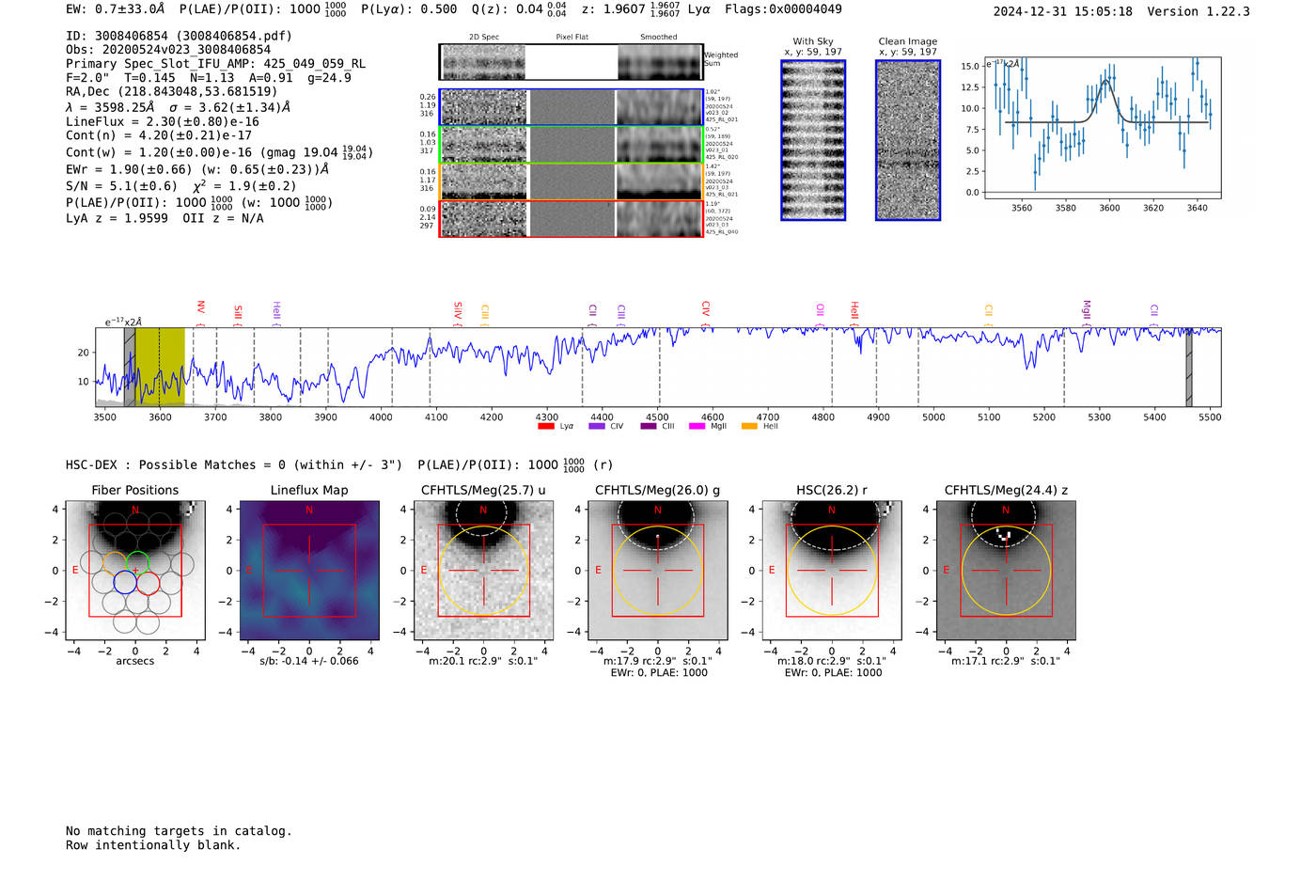Click the EW: 0.7±33.0Å header value
Image resolution: width=1316 pixels, height=896 pixels.
point(115,9)
